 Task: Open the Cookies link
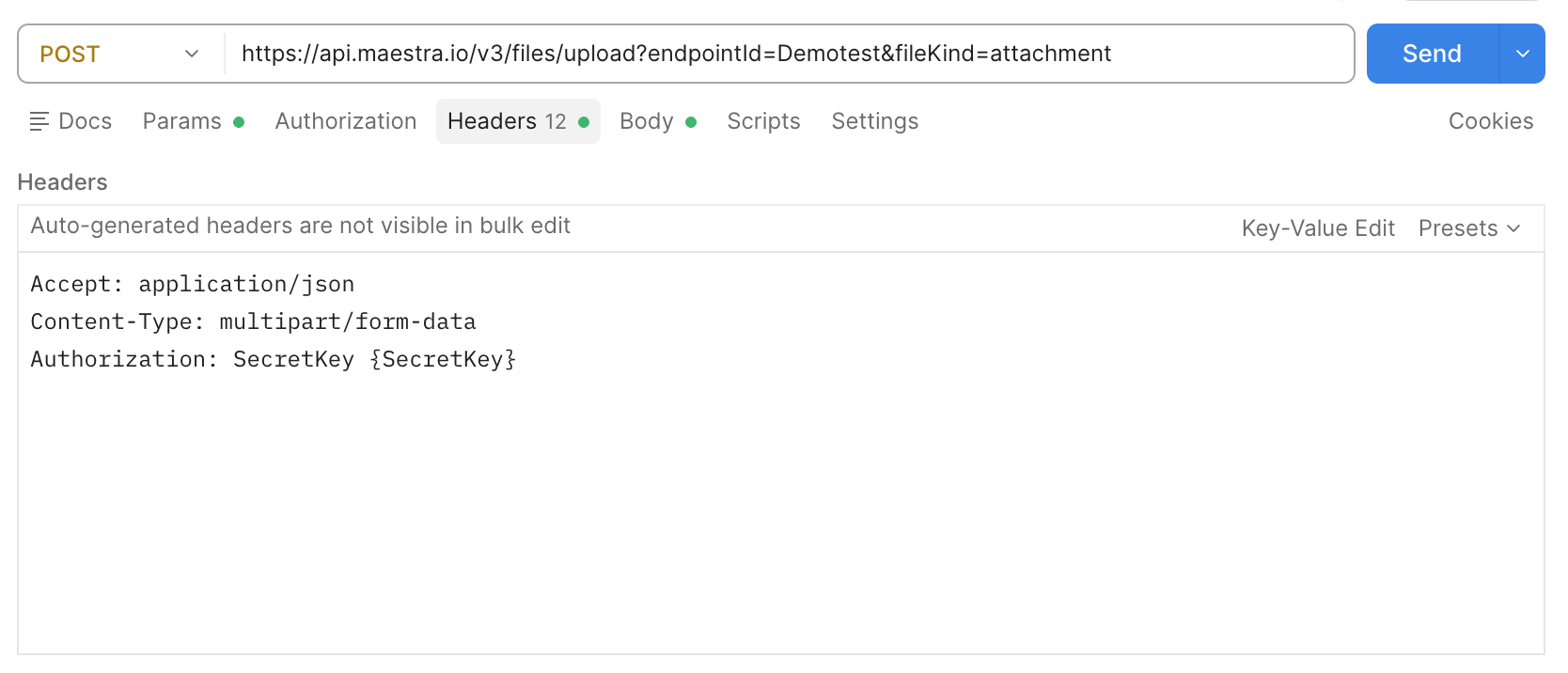tap(1491, 121)
